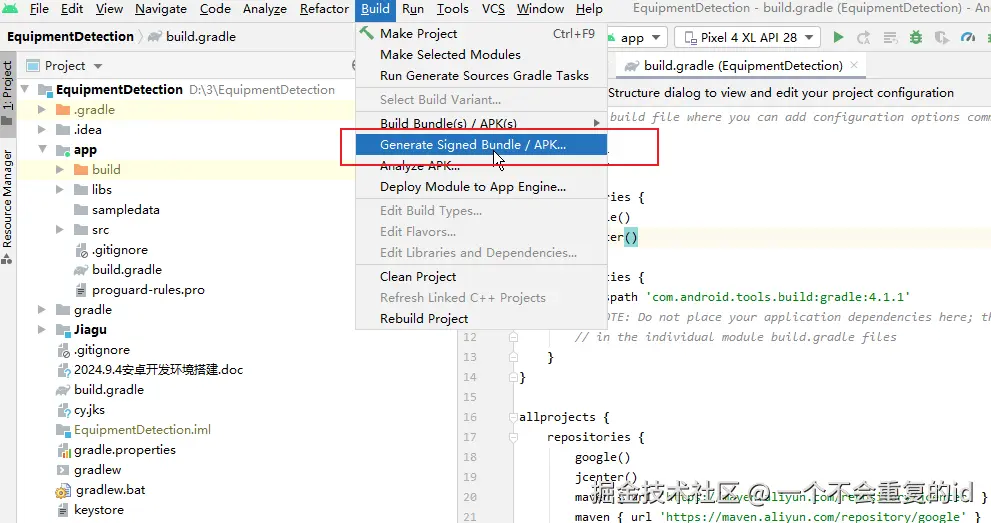
Task: Open the Code menu
Action: pyautogui.click(x=215, y=9)
